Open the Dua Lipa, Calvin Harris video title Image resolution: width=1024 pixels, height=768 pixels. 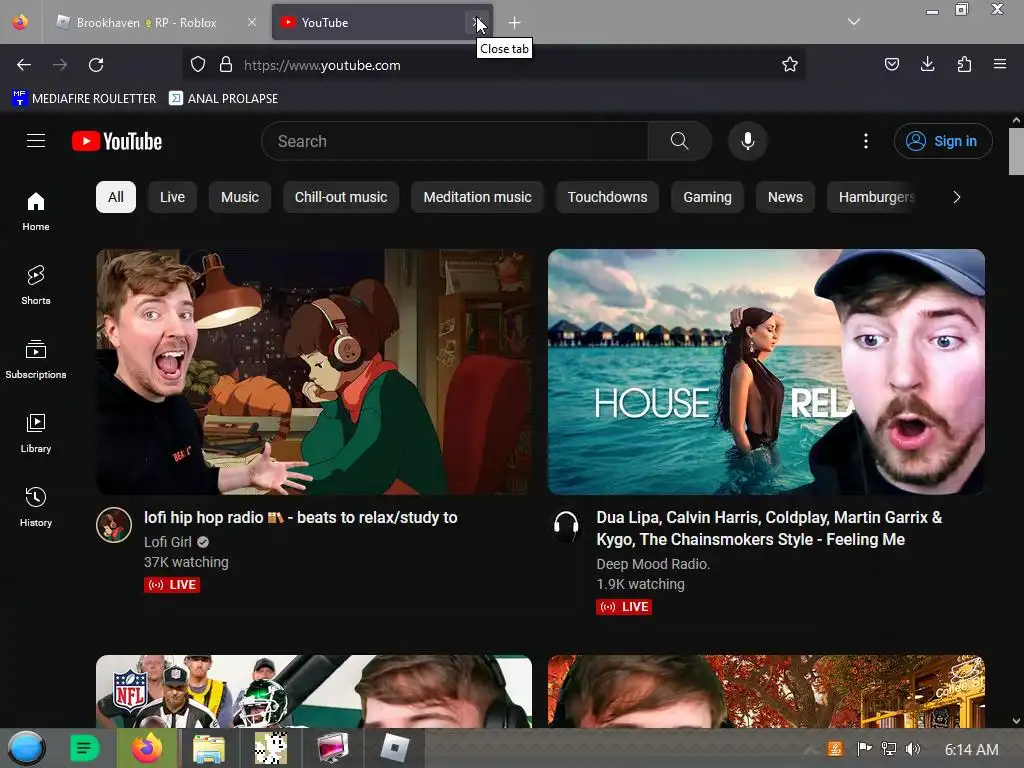(769, 528)
